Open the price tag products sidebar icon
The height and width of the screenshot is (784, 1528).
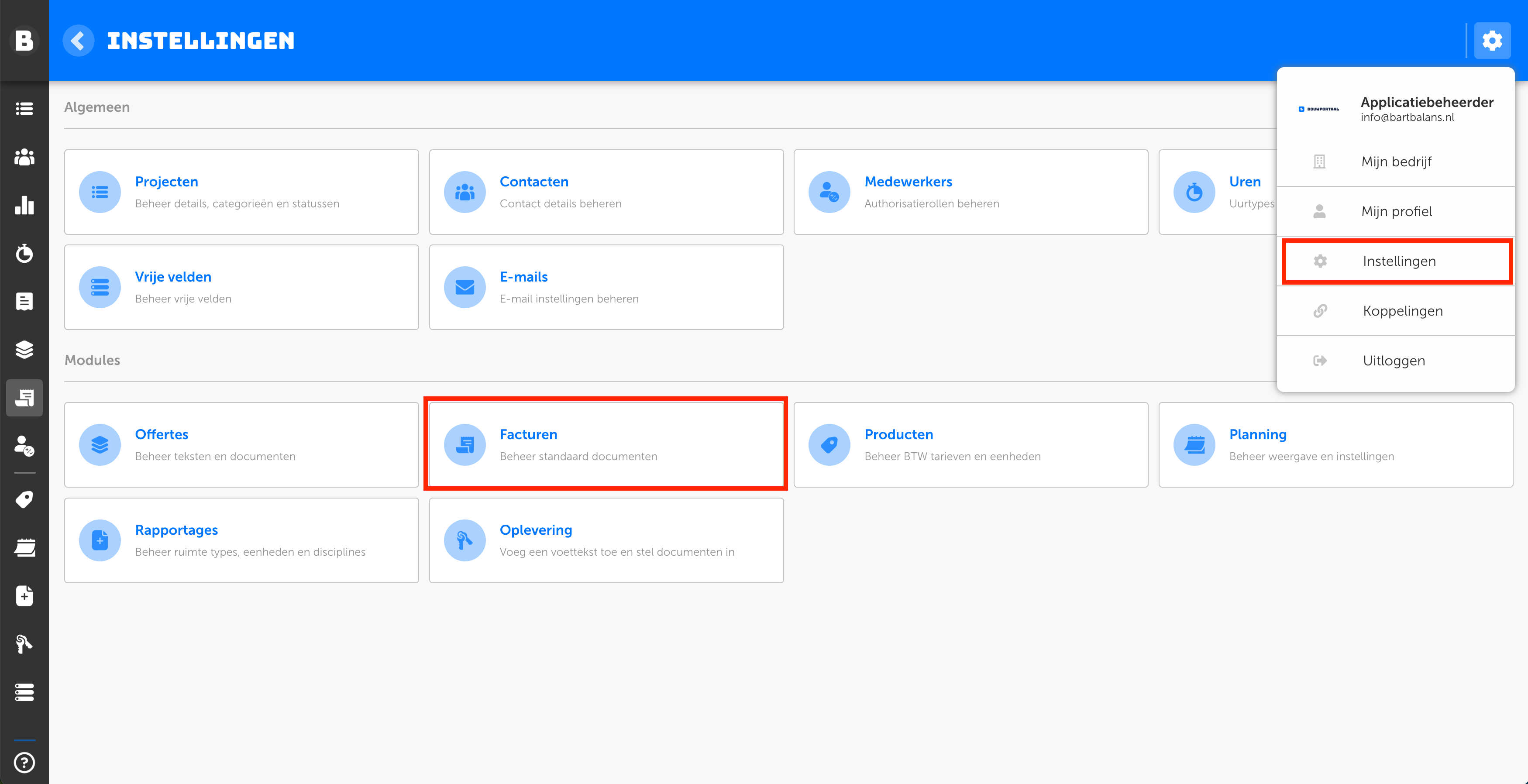click(x=24, y=499)
